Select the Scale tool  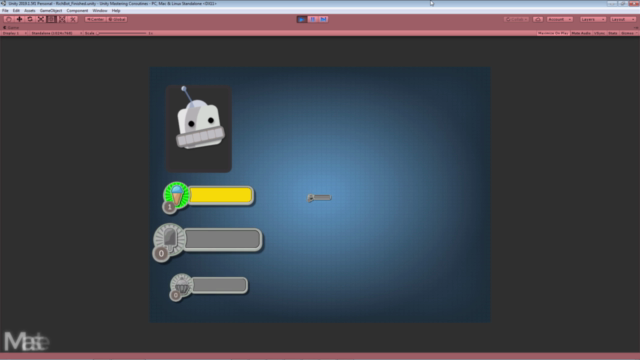(x=40, y=19)
